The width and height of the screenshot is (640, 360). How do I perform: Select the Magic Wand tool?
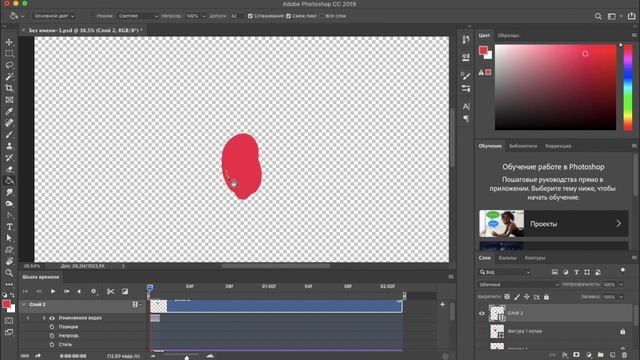(x=9, y=77)
